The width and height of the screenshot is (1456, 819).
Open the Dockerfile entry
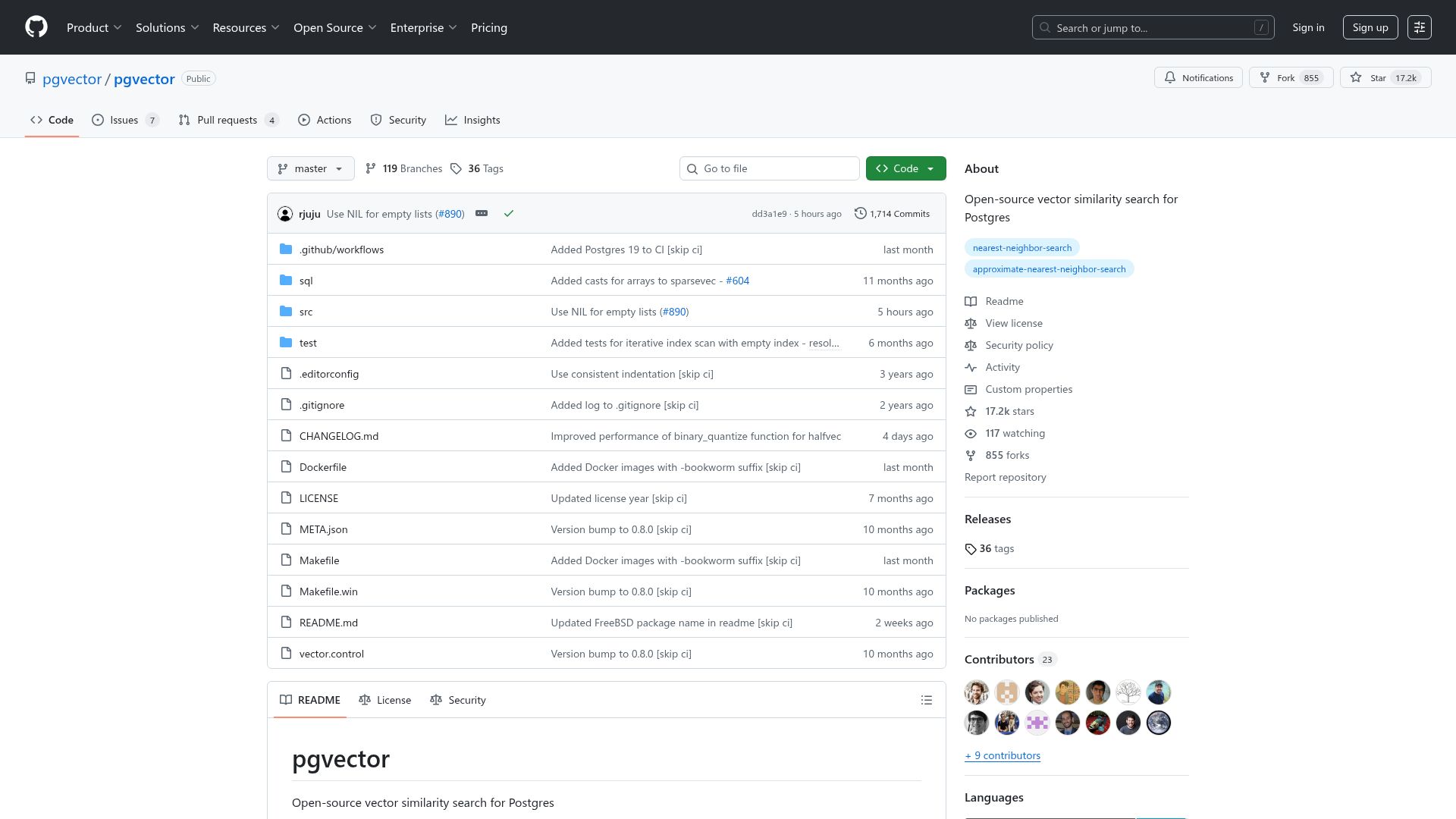[323, 467]
